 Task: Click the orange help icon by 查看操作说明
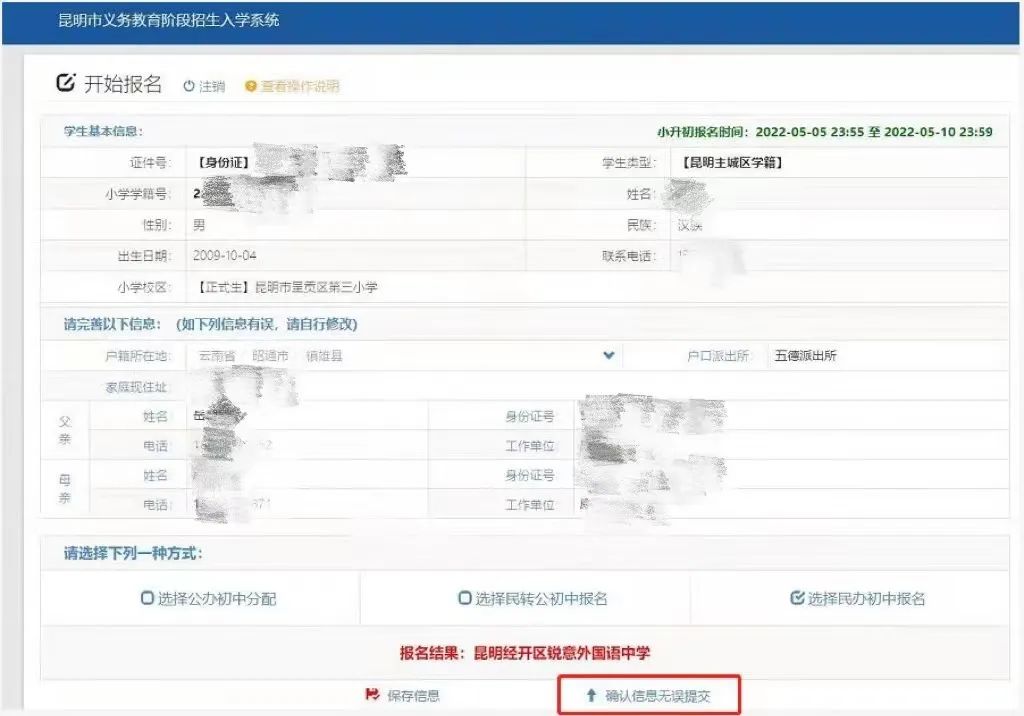point(250,86)
